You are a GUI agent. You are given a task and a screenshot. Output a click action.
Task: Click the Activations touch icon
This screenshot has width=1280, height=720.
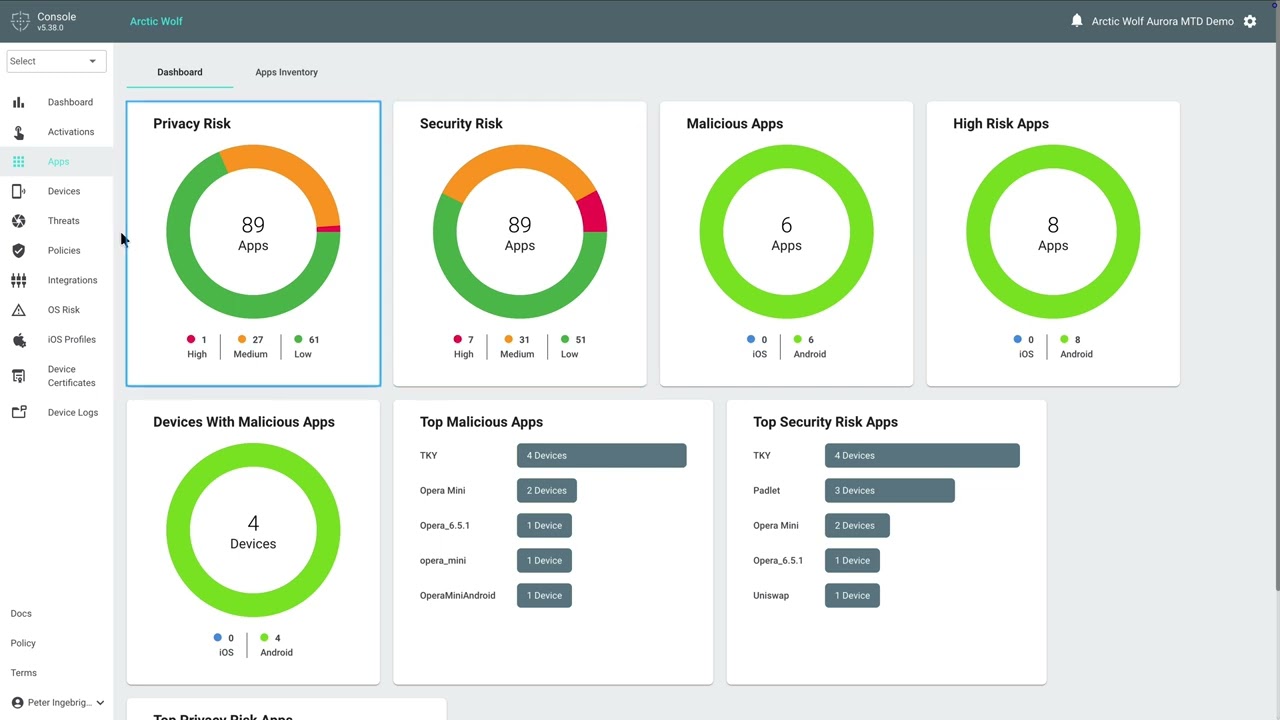click(x=19, y=132)
